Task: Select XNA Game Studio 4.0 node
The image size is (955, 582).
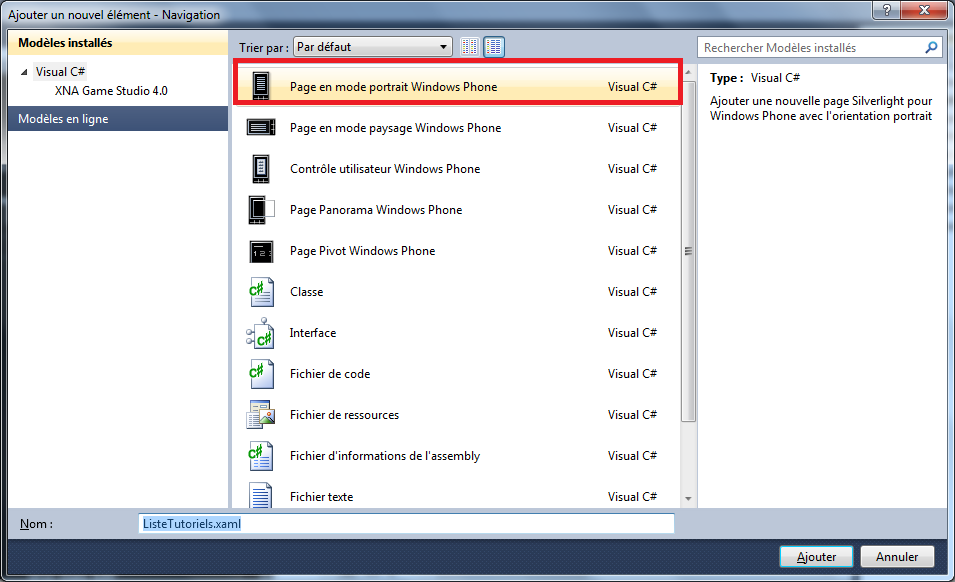Action: [111, 91]
